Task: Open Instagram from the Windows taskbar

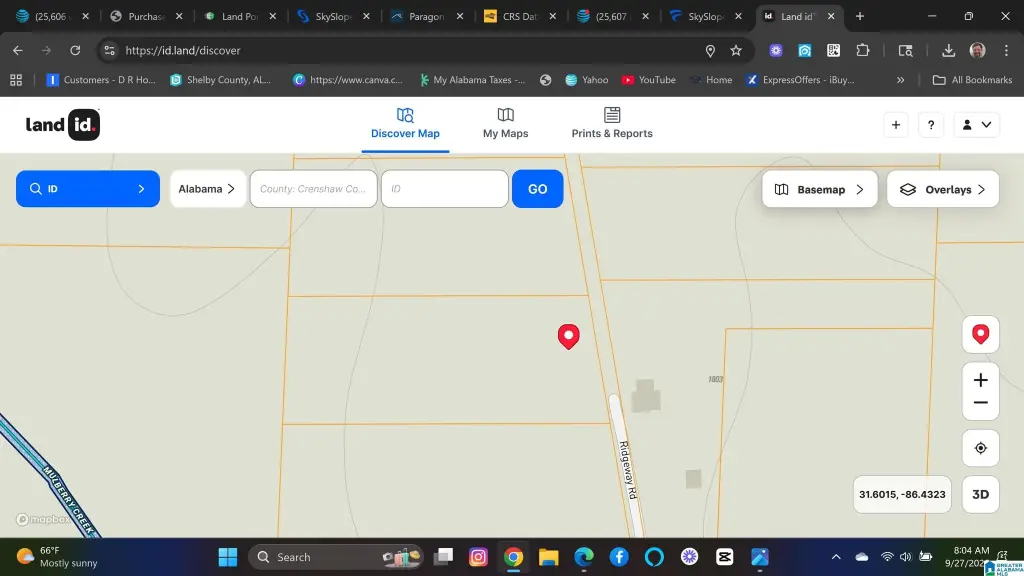Action: point(478,557)
